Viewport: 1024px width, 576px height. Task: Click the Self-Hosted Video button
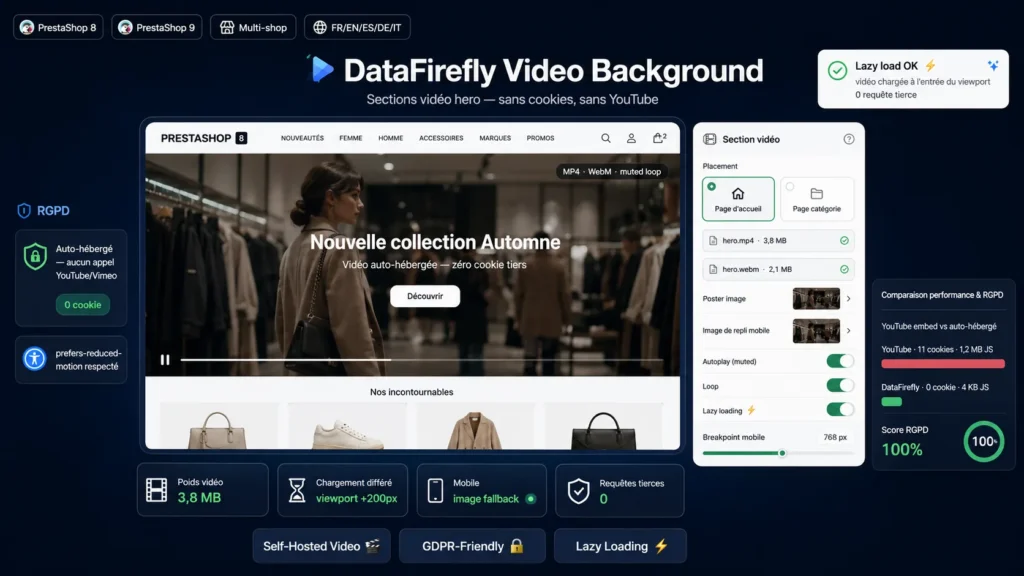pyautogui.click(x=321, y=546)
